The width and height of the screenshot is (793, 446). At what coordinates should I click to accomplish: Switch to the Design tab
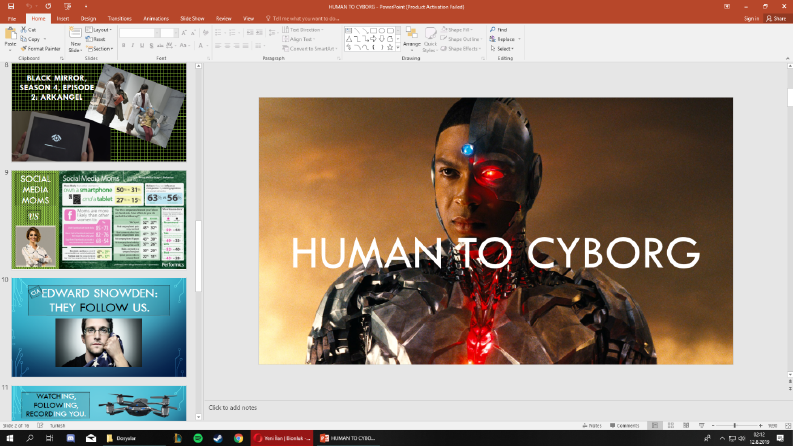click(88, 18)
